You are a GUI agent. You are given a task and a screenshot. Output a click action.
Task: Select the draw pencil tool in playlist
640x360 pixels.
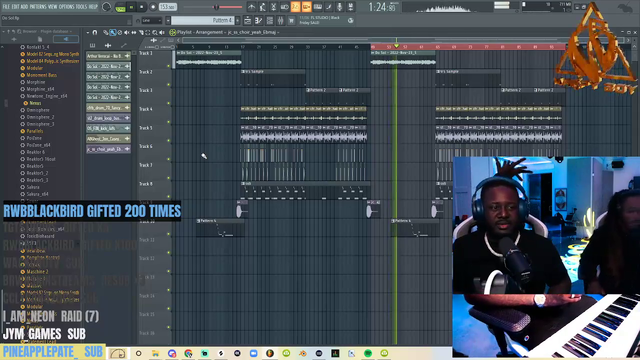click(x=106, y=32)
